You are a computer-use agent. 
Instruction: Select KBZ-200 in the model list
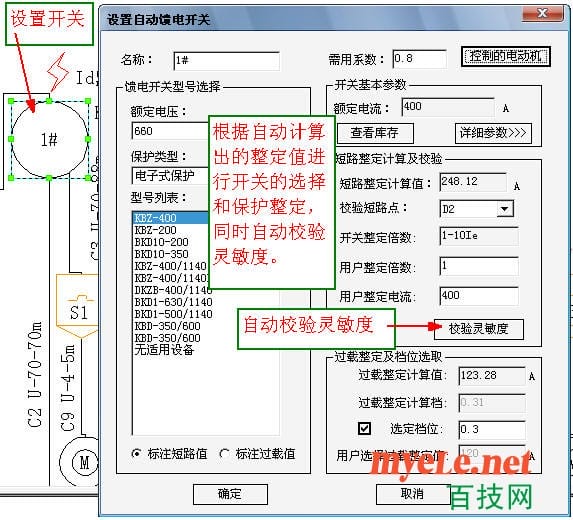(x=156, y=230)
